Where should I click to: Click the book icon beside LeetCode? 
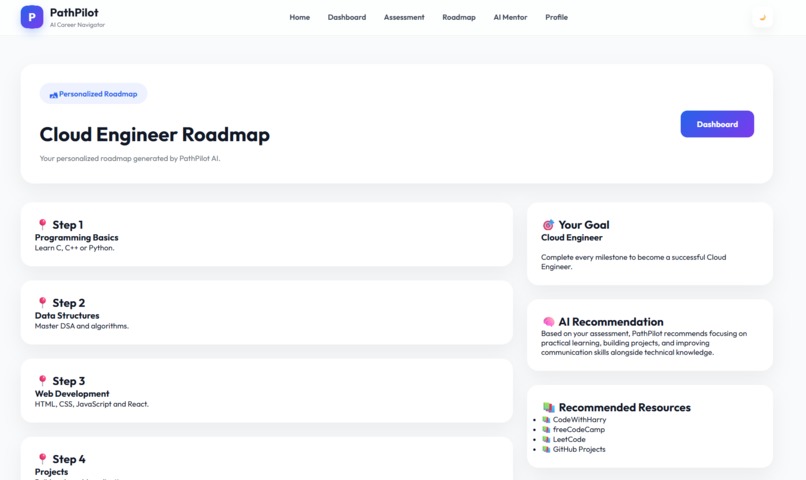(x=546, y=439)
